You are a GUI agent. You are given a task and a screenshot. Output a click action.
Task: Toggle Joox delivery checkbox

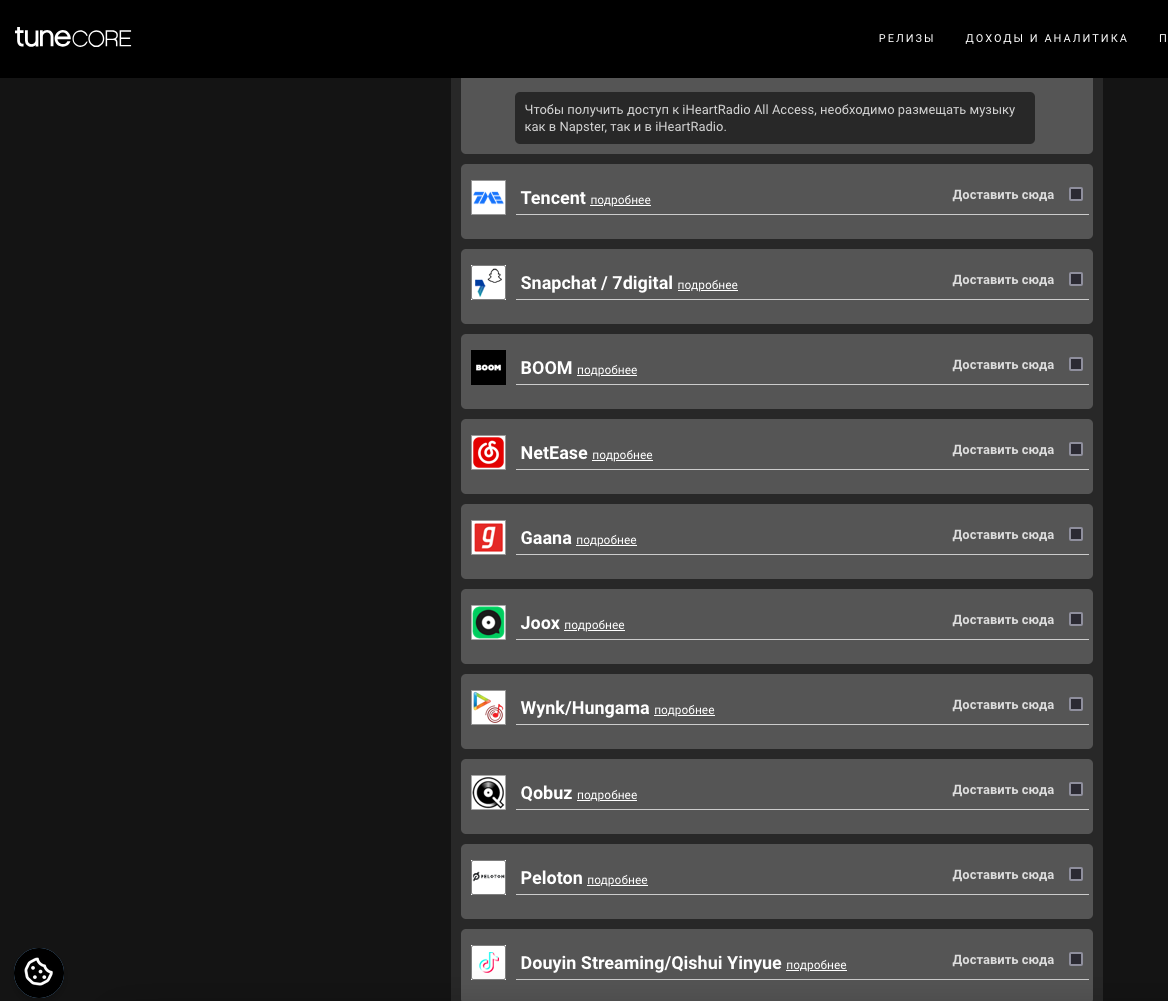(1076, 618)
